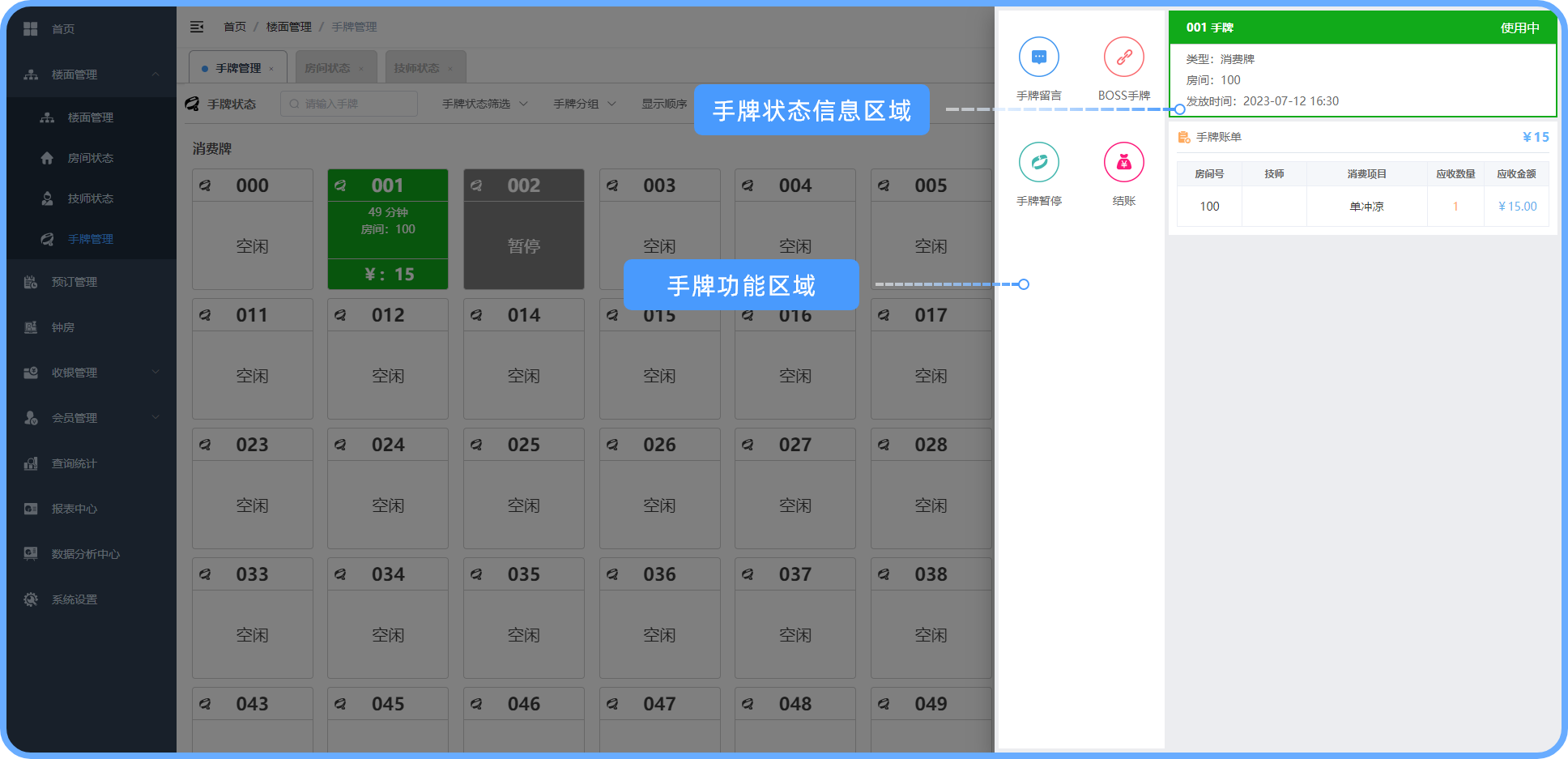Select wristband card 046
The height and width of the screenshot is (759, 1568).
coord(524,720)
